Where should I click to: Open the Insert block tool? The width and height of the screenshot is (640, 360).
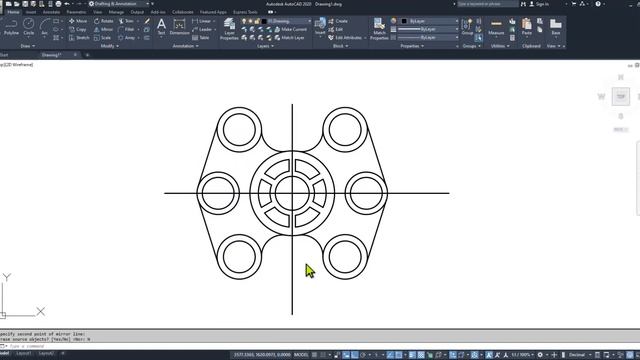(x=320, y=27)
